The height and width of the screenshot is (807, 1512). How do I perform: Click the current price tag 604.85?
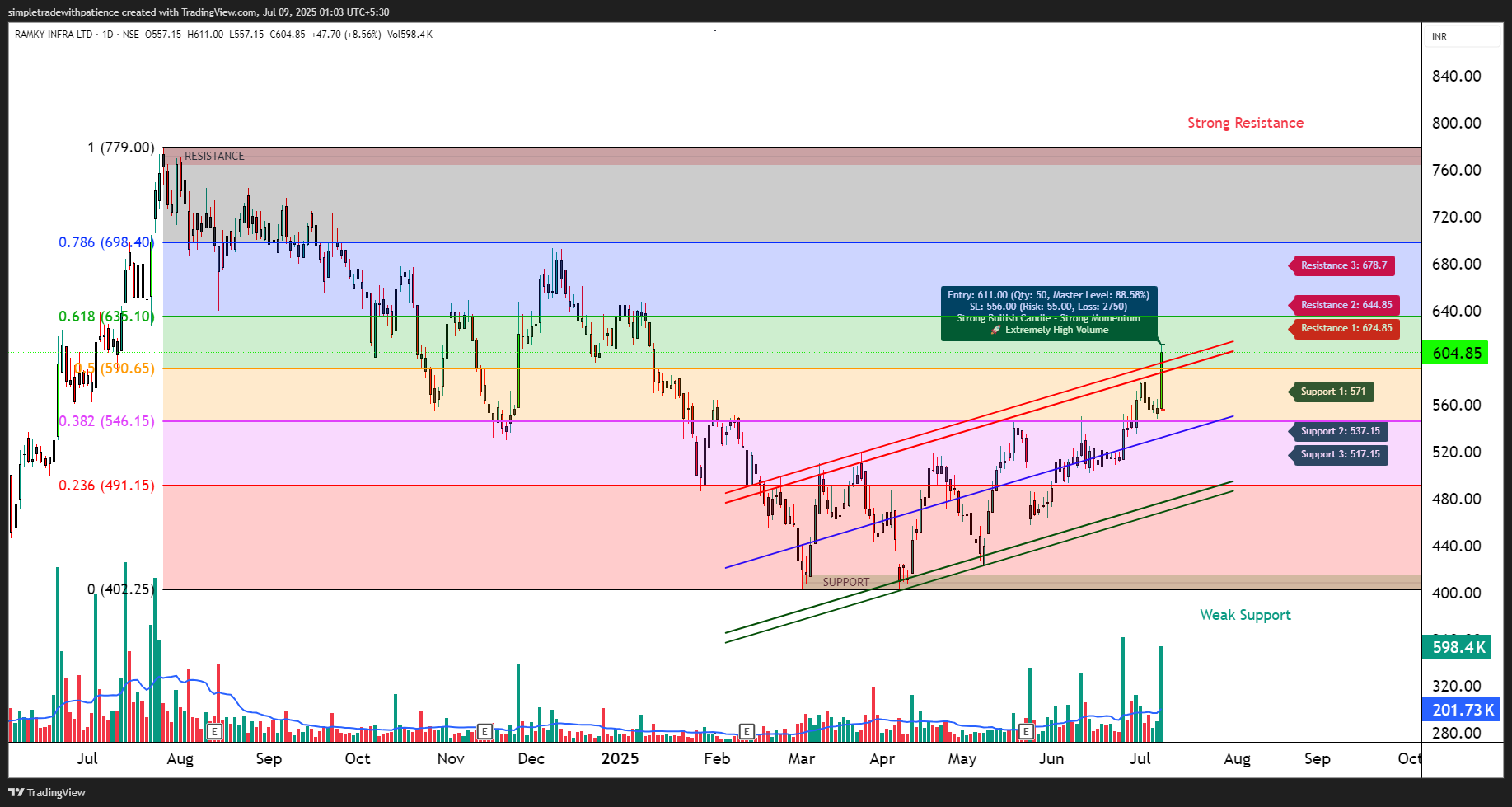[x=1456, y=353]
